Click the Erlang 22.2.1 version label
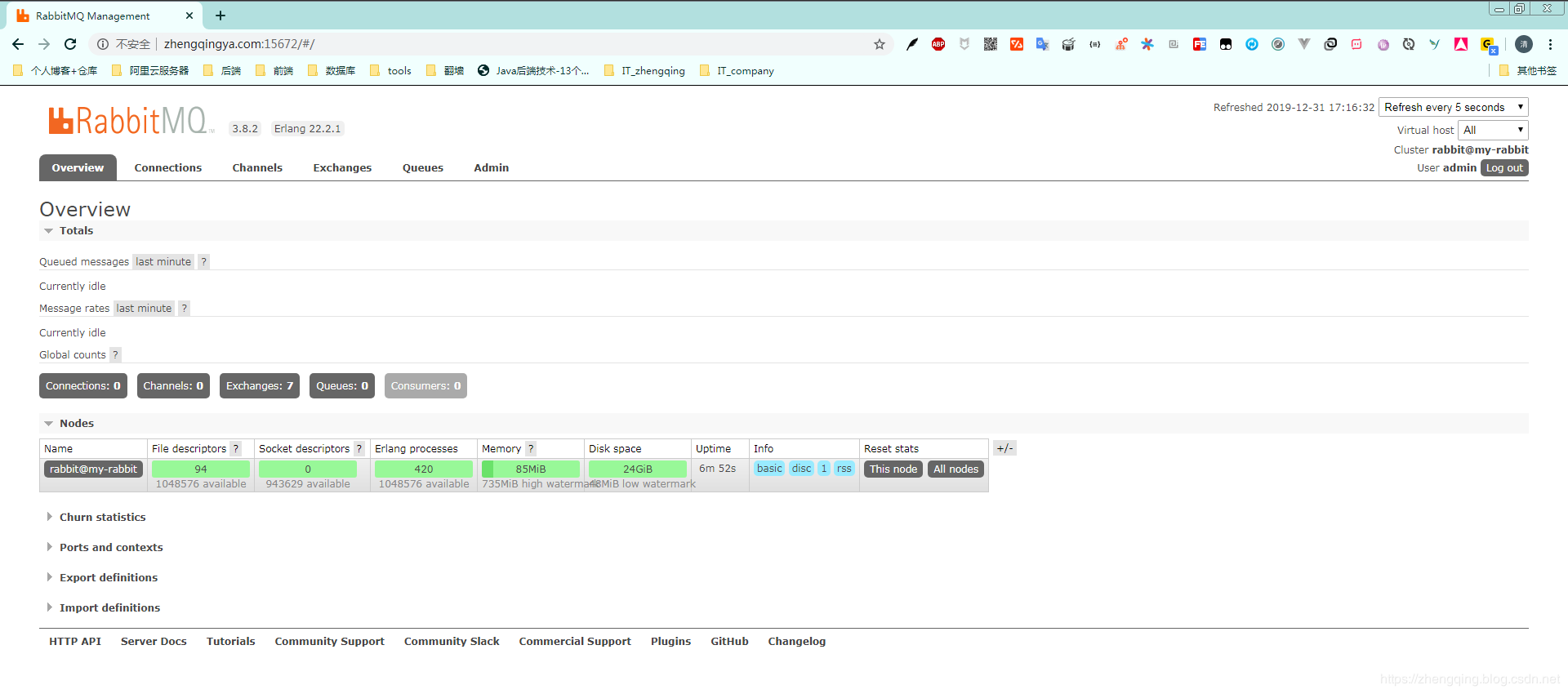 307,129
